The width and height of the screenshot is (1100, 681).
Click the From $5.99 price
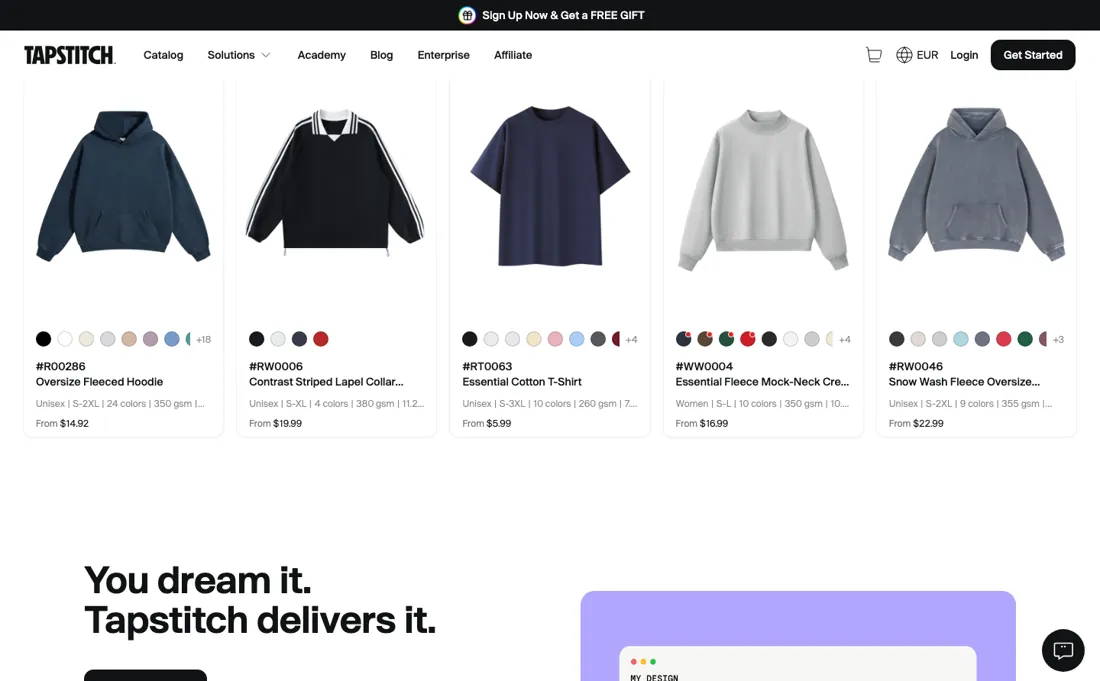click(486, 424)
